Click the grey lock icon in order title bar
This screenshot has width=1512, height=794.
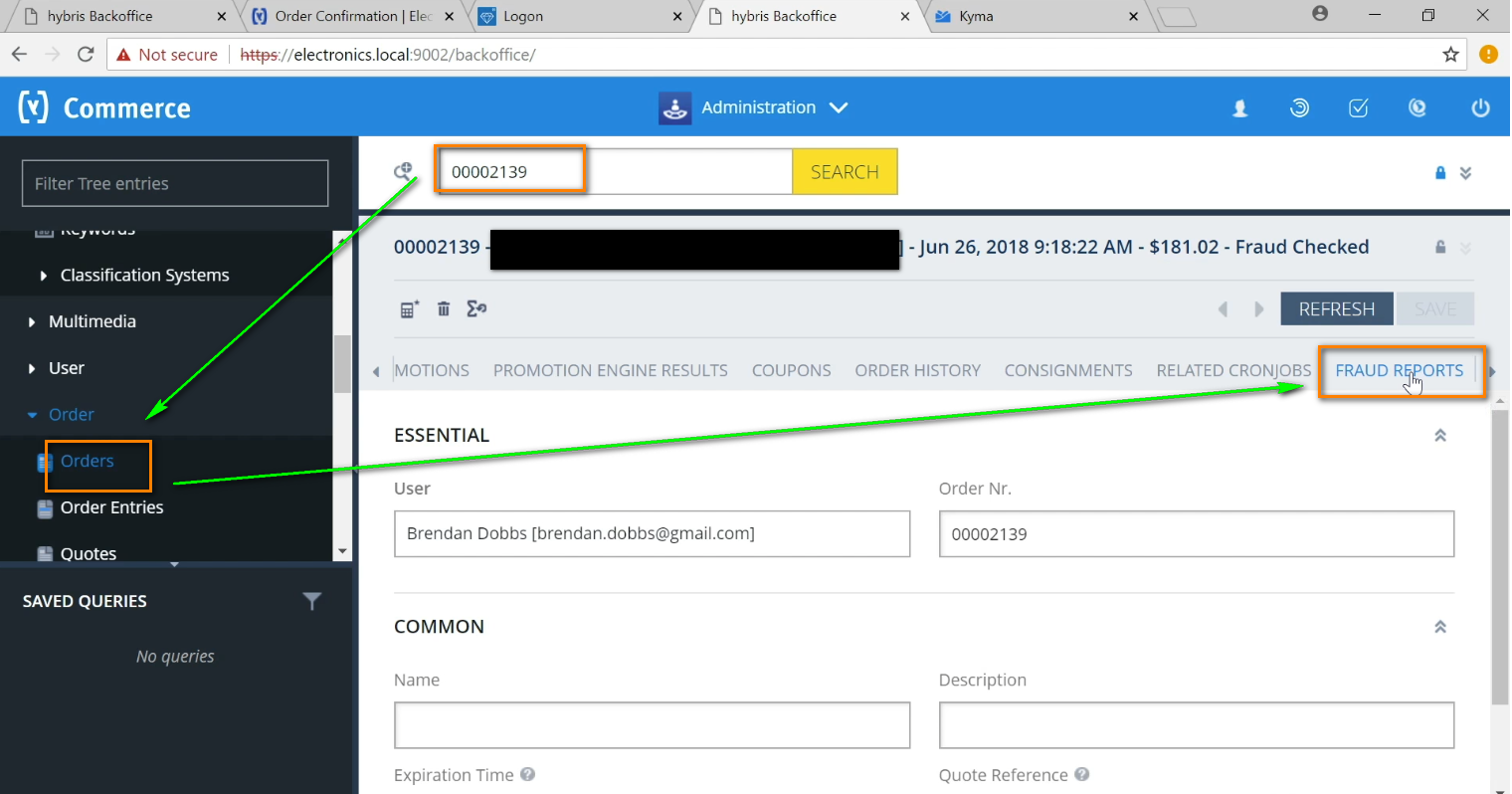point(1440,247)
